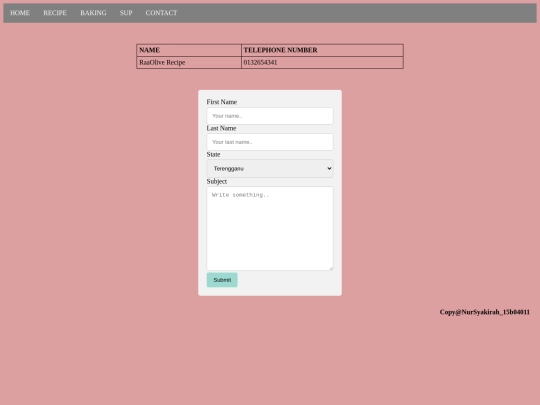Image resolution: width=540 pixels, height=405 pixels.
Task: Open the CONTACT page link
Action: point(161,13)
